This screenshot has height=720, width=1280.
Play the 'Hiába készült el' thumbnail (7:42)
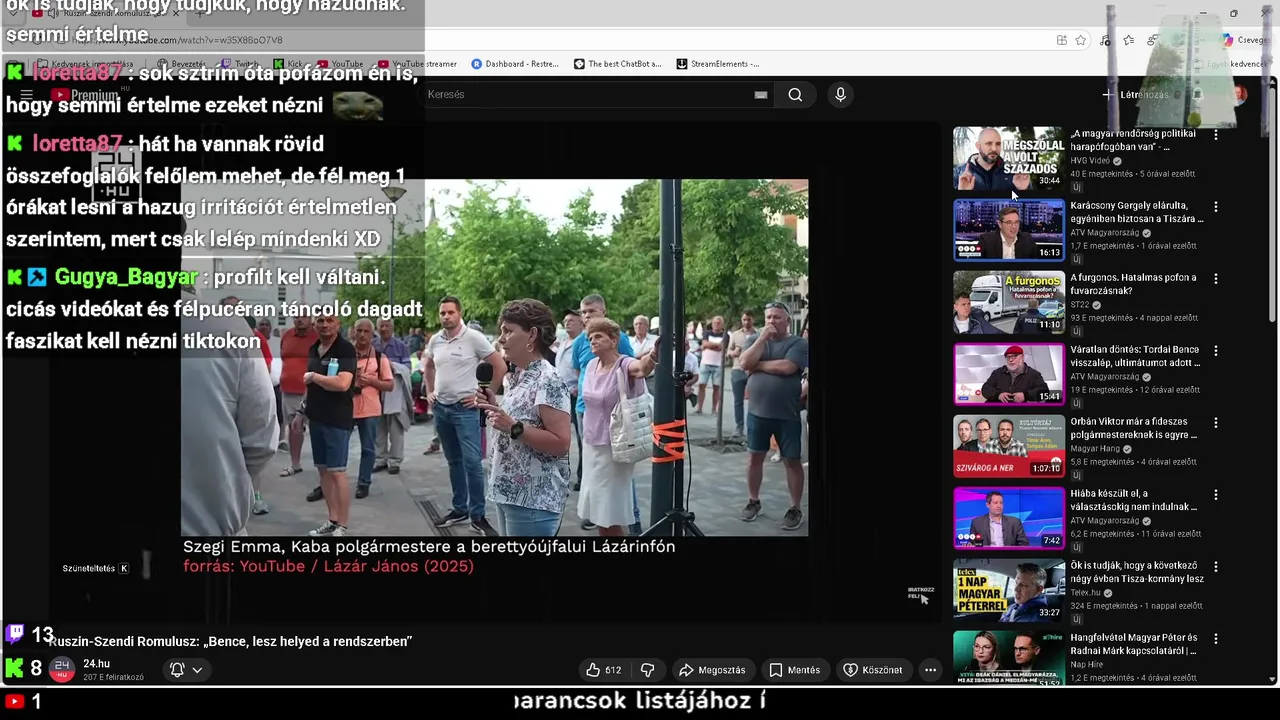click(x=1008, y=518)
